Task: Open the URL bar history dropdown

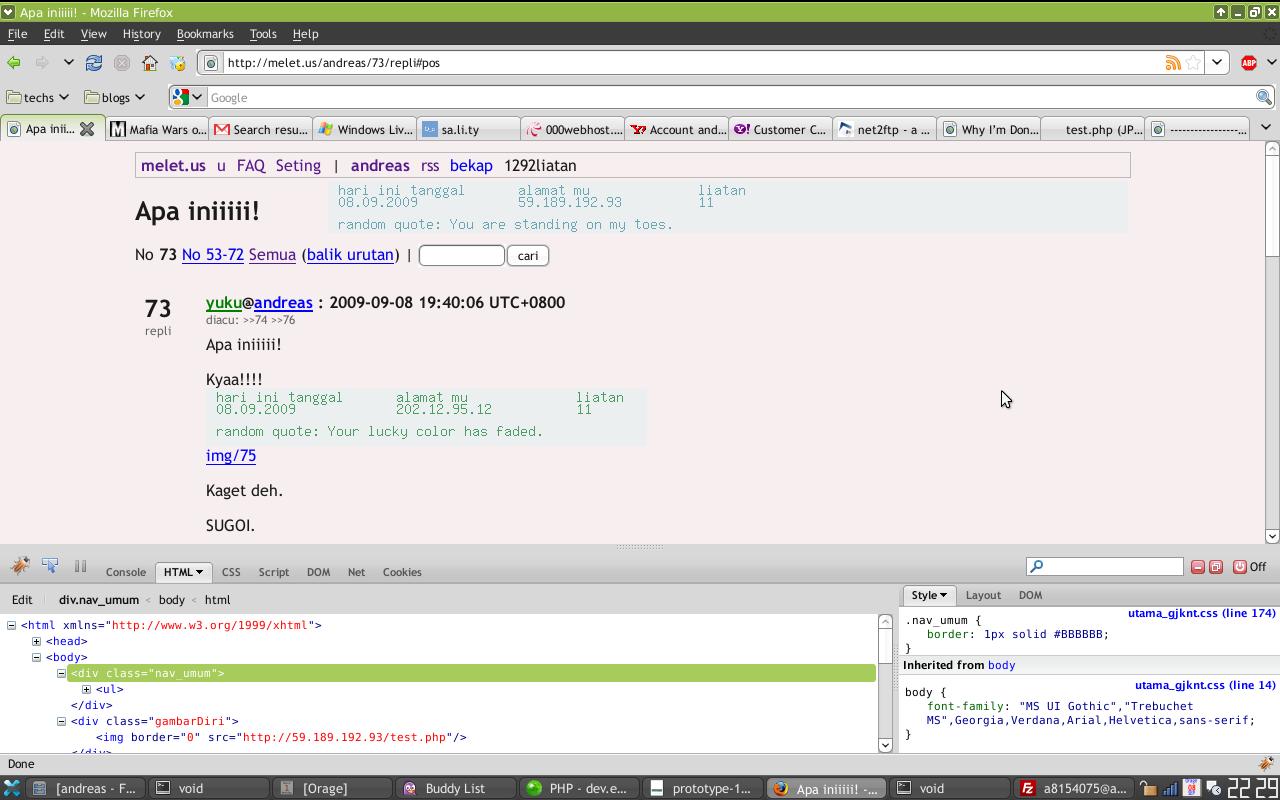Action: click(1216, 63)
